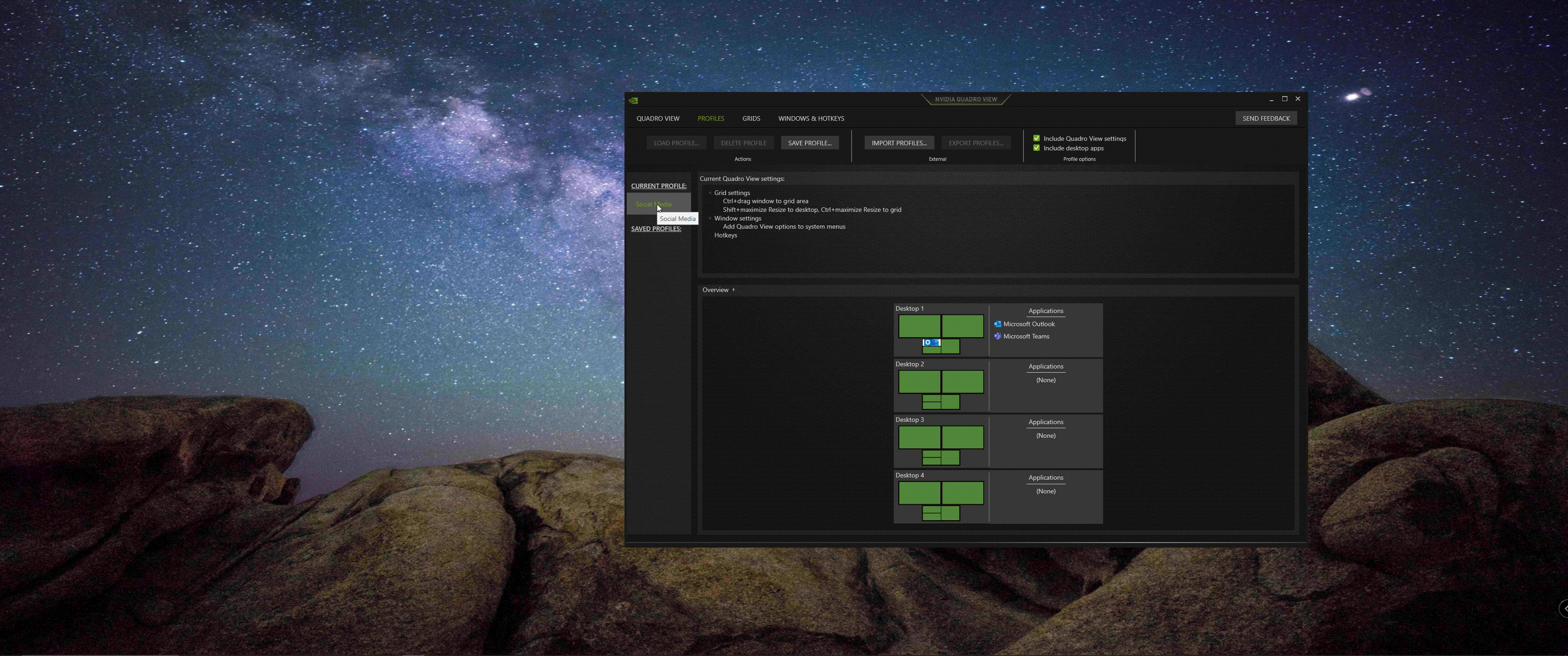Open the Profiles tab
Viewport: 1568px width, 656px height.
pos(710,118)
